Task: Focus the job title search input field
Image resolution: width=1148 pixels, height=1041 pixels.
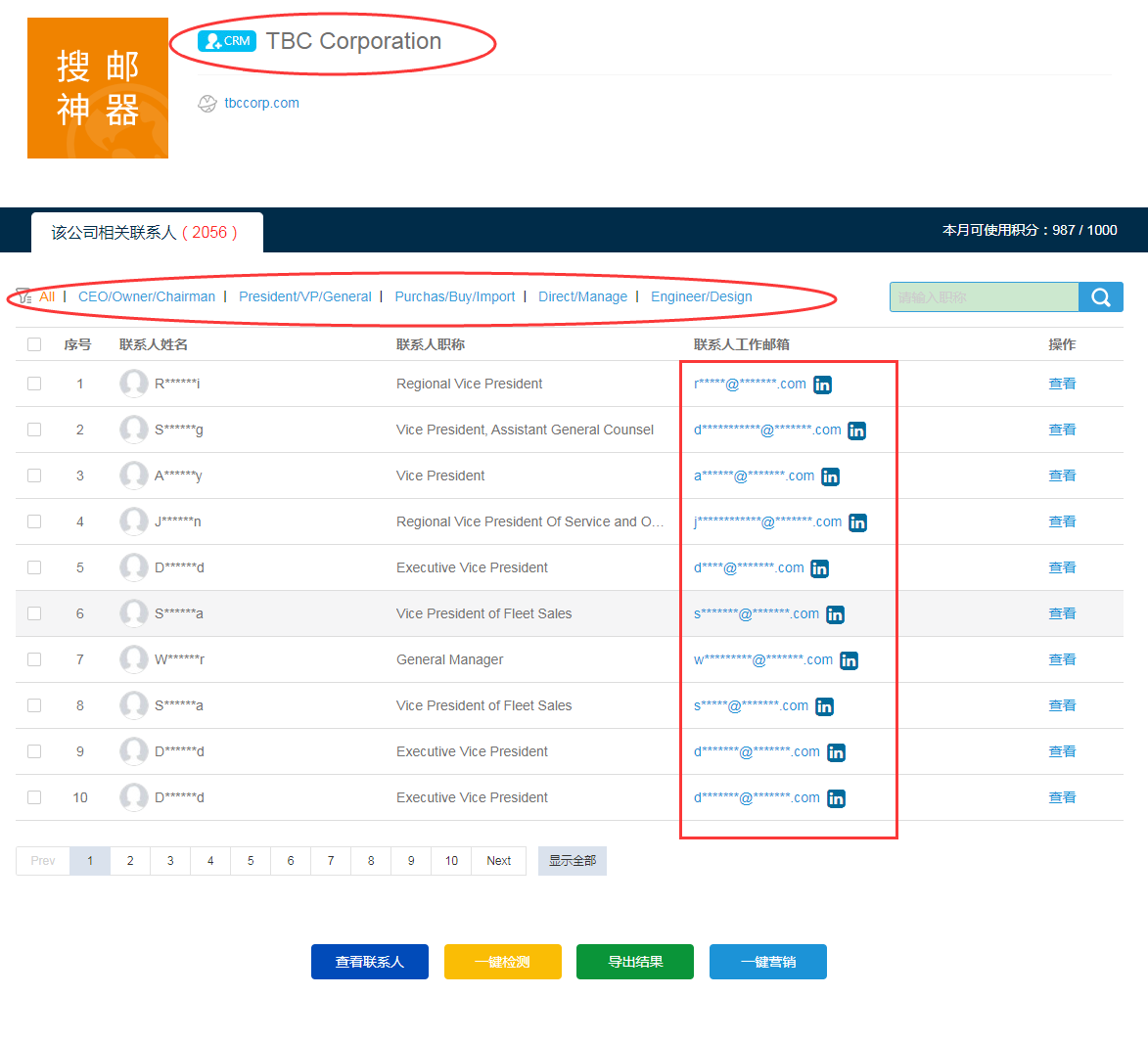Action: [984, 297]
